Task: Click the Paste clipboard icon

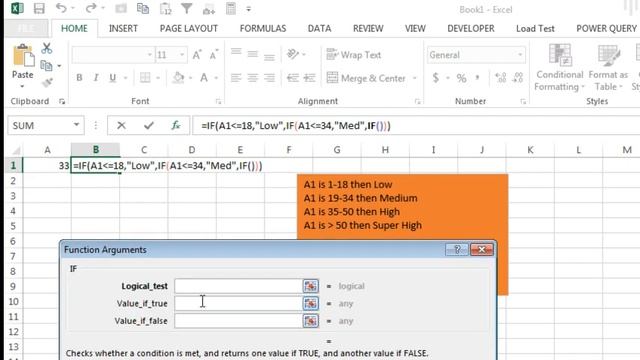Action: tap(23, 56)
